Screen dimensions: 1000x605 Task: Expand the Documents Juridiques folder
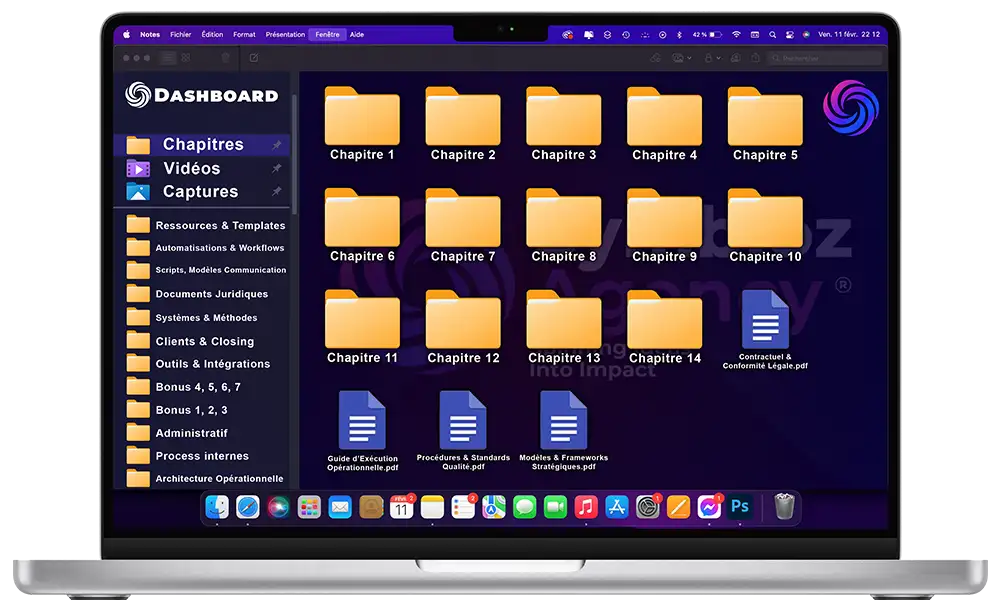211,294
